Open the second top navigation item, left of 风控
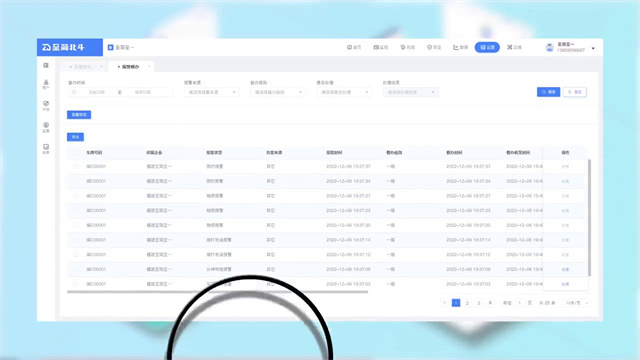 [x=380, y=47]
